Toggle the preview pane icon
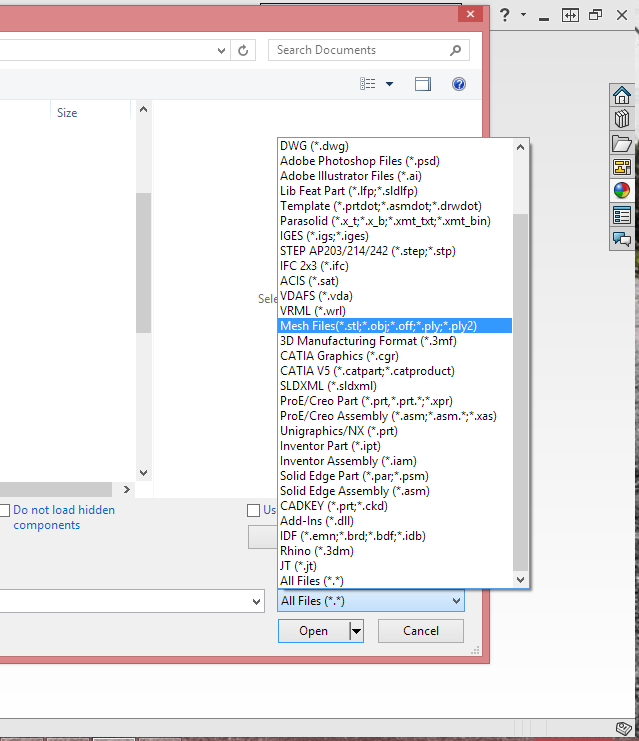Image resolution: width=639 pixels, height=741 pixels. point(423,84)
